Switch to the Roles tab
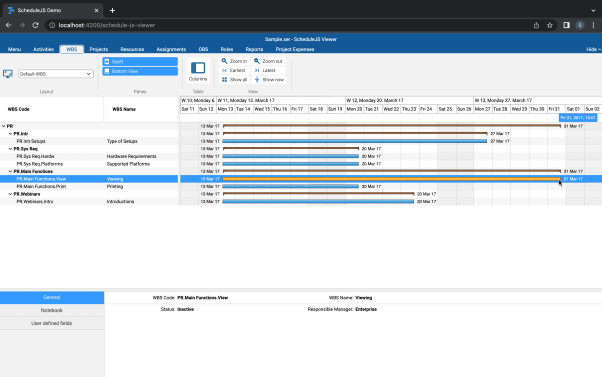 (x=227, y=49)
